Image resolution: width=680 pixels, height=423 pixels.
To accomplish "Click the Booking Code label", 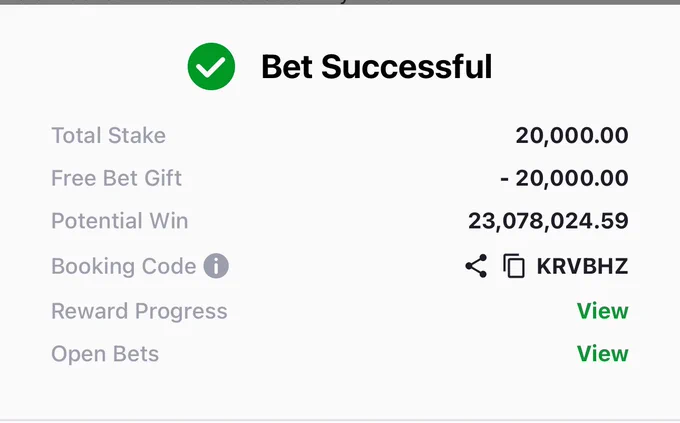I will pyautogui.click(x=124, y=266).
